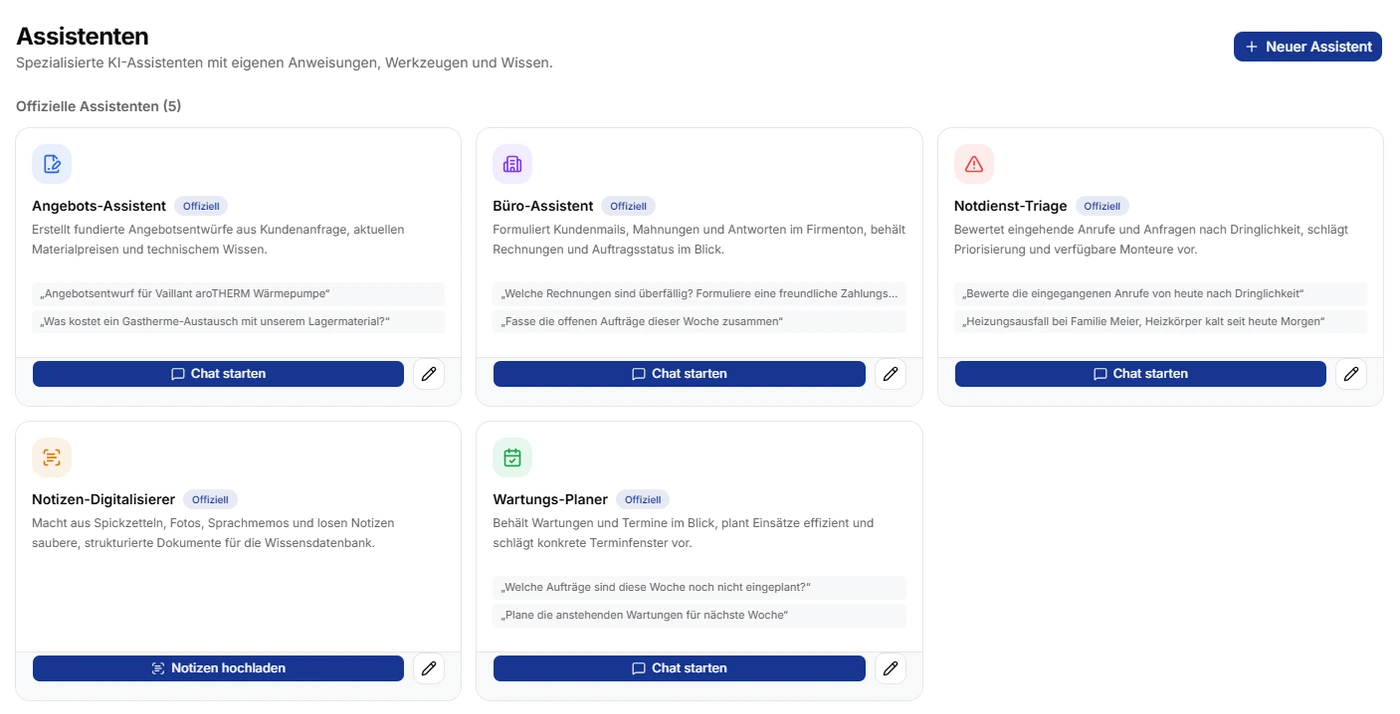The height and width of the screenshot is (714, 1400).
Task: Edit the Notdienst-Triage with pencil icon
Action: click(1351, 374)
